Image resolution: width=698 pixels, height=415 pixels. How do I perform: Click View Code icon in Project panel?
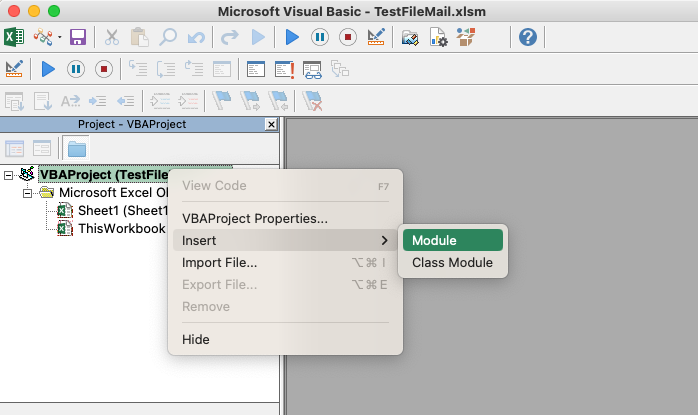(x=14, y=148)
